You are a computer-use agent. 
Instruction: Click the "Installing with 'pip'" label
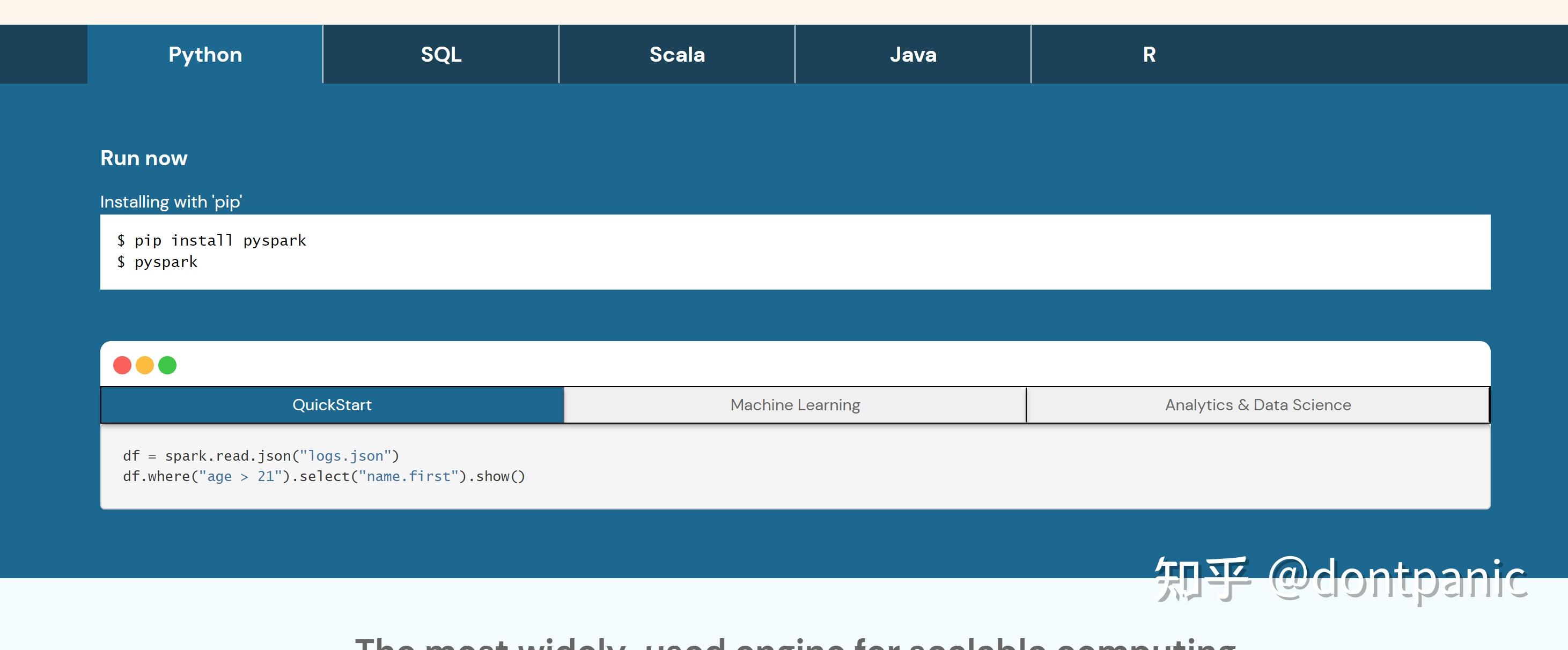171,202
